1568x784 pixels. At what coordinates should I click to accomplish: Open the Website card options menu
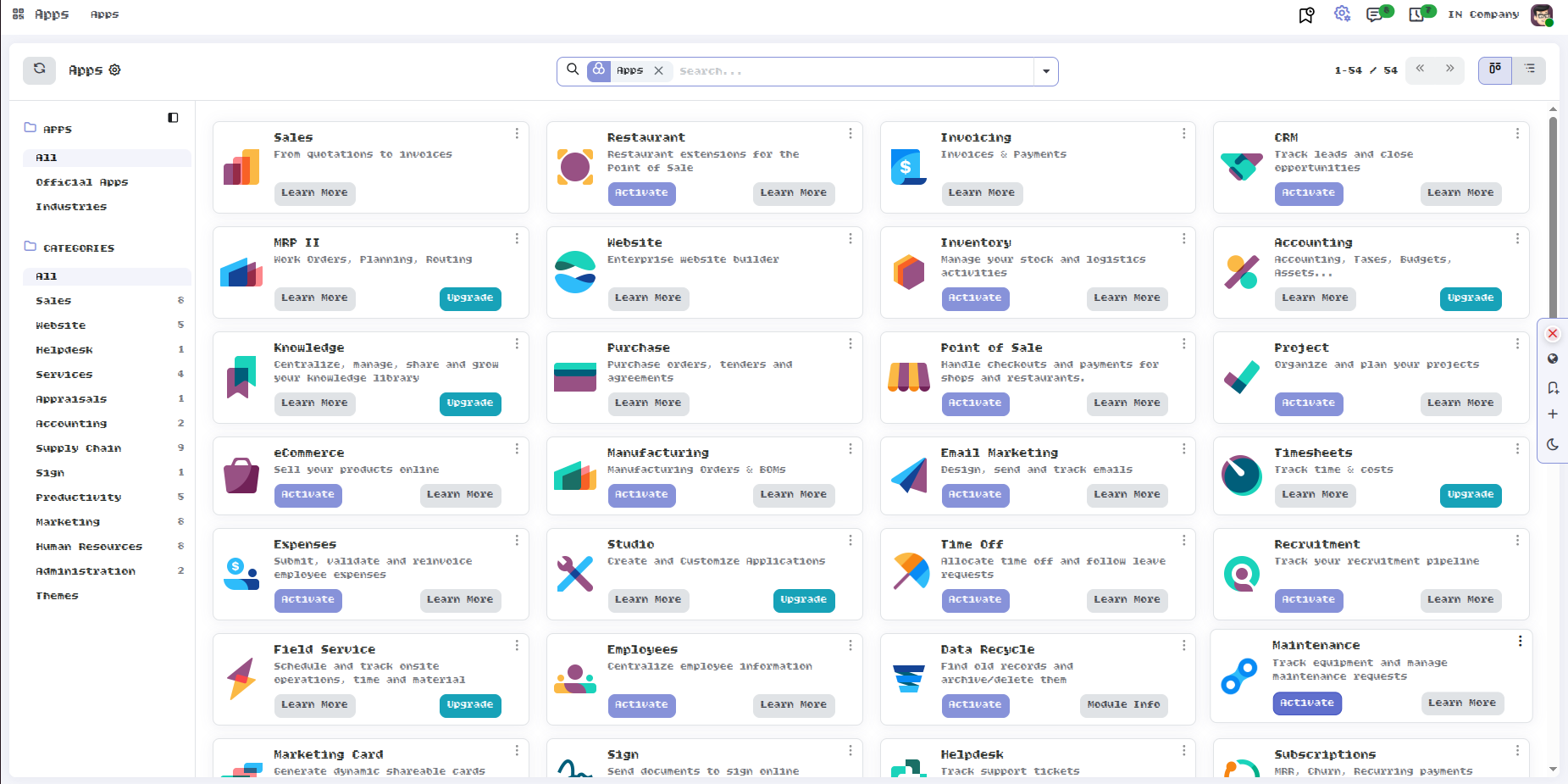(x=850, y=239)
